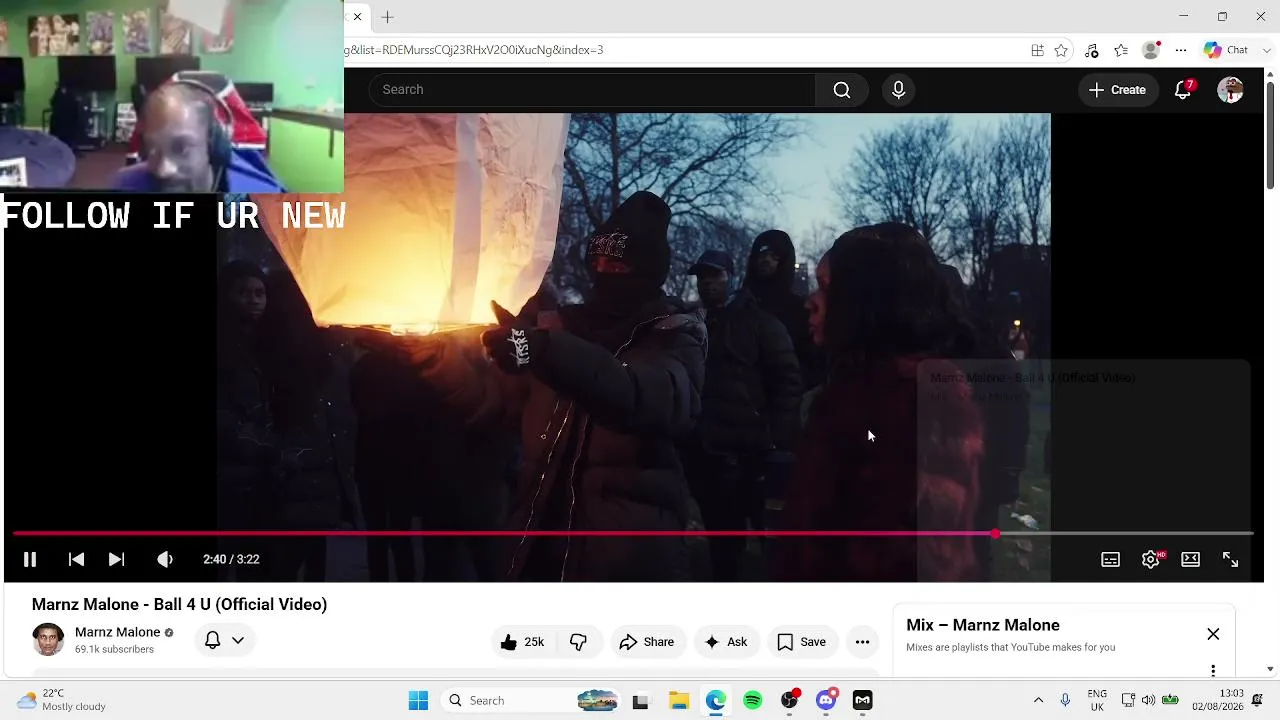Add this page to favorites star

click(1061, 50)
